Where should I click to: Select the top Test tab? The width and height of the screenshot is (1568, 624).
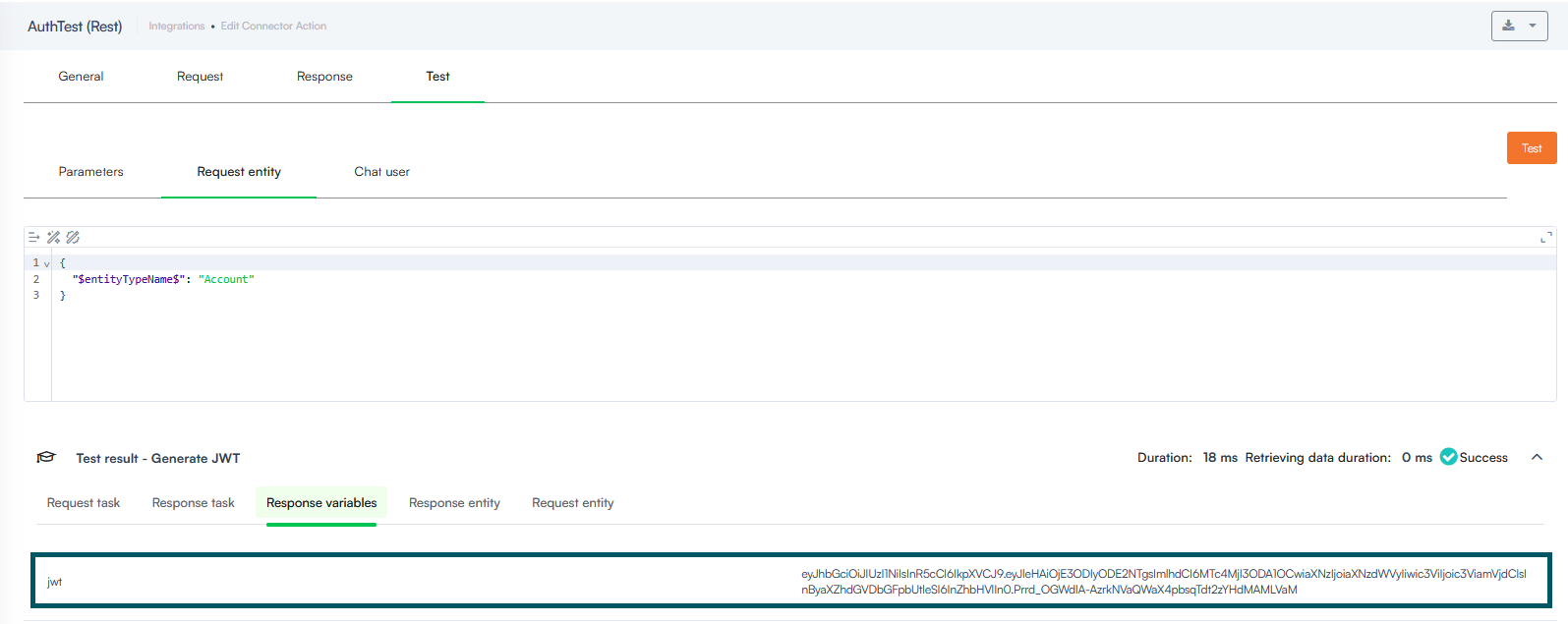tap(437, 76)
